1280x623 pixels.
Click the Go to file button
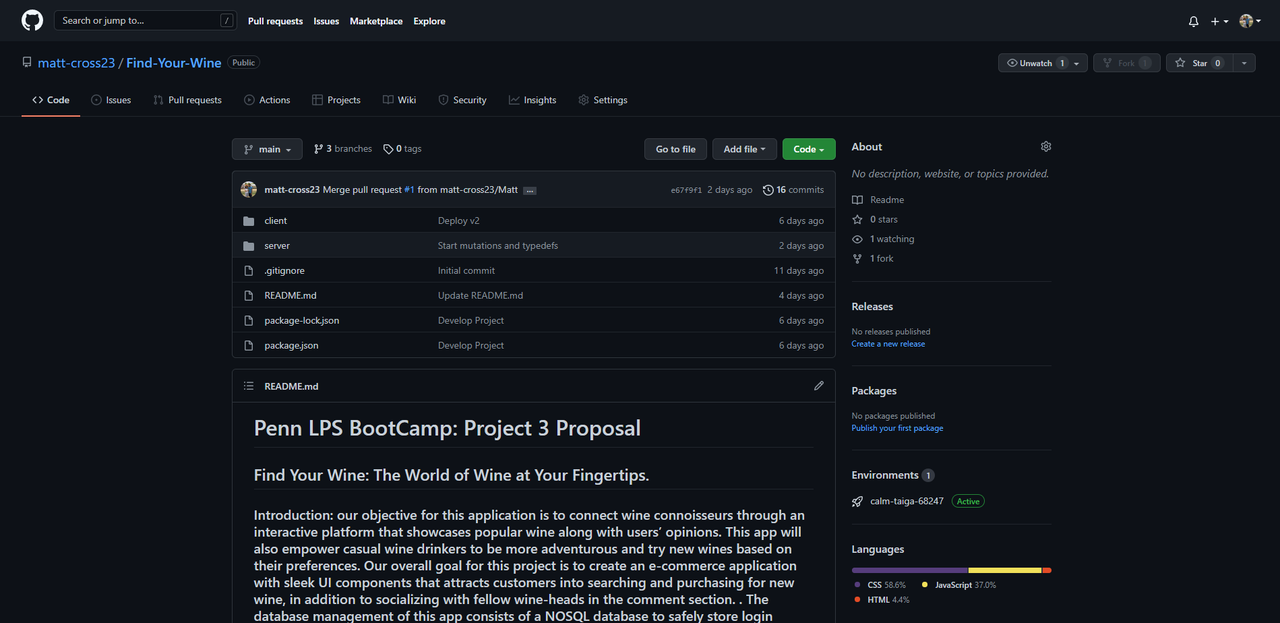(x=676, y=149)
